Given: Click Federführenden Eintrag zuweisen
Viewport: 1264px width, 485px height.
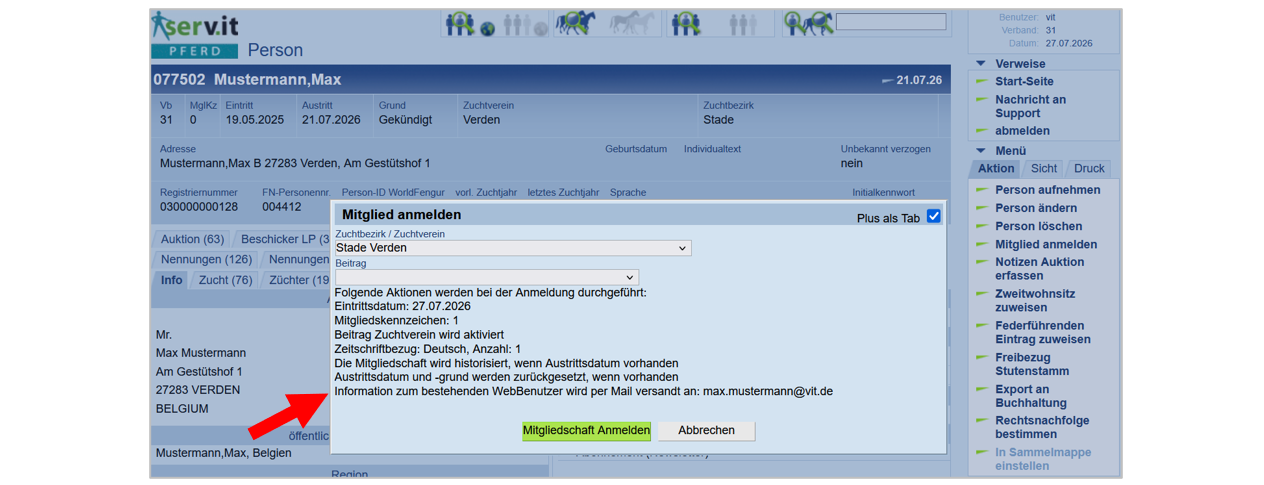Looking at the screenshot, I should pos(1043,332).
